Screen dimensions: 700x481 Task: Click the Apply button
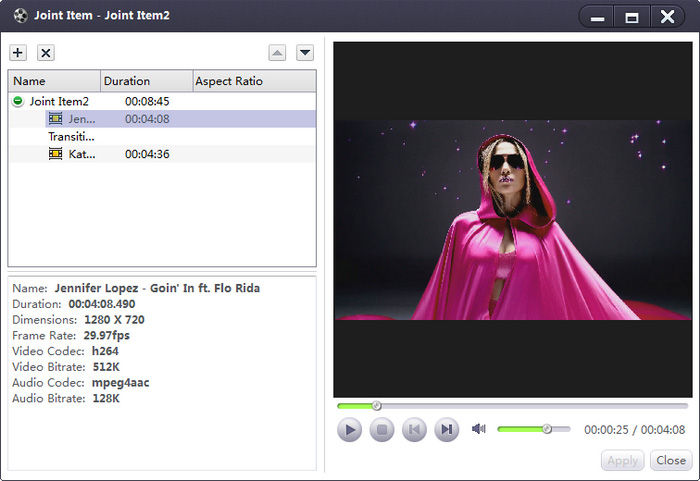[x=623, y=460]
